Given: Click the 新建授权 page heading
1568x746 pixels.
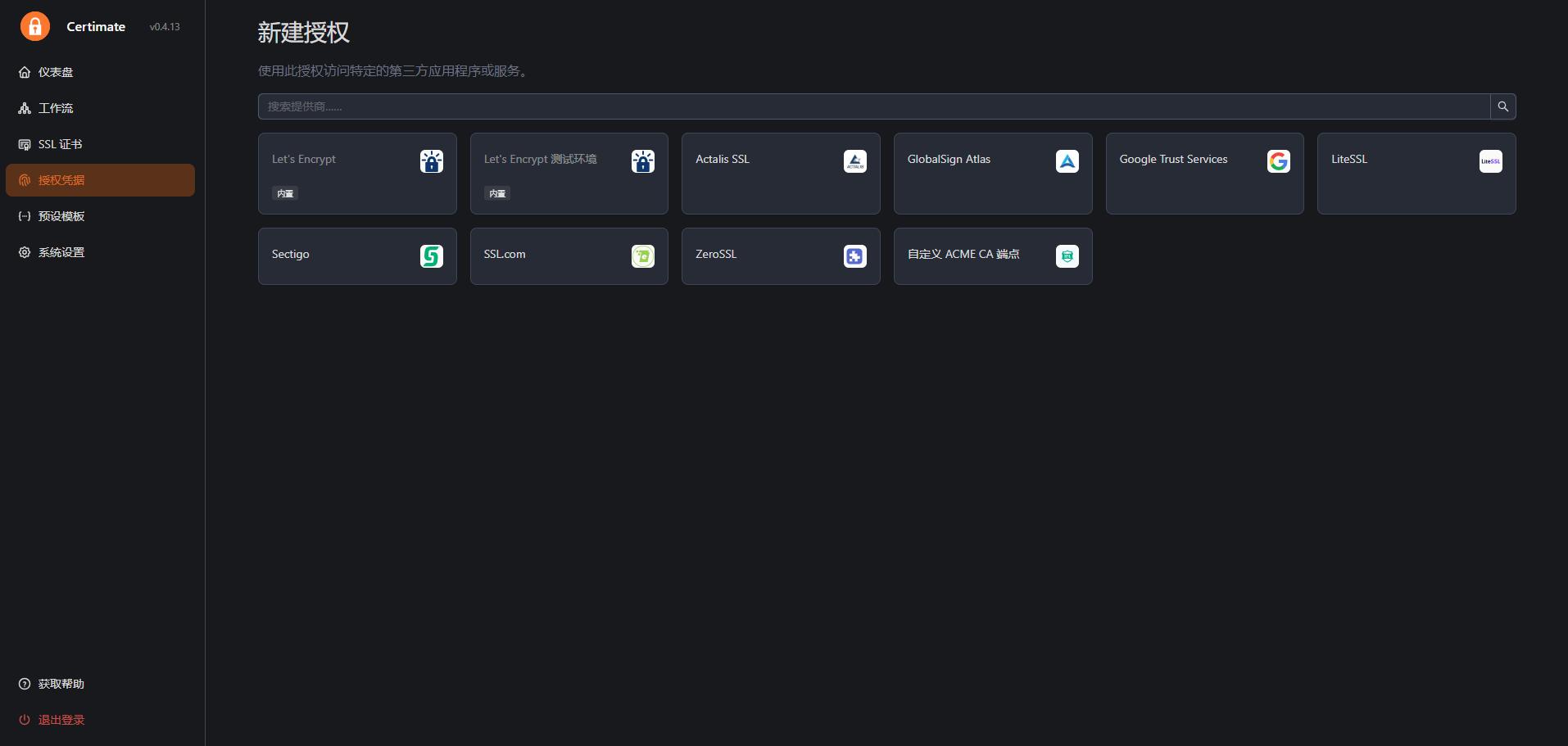Looking at the screenshot, I should pos(304,32).
